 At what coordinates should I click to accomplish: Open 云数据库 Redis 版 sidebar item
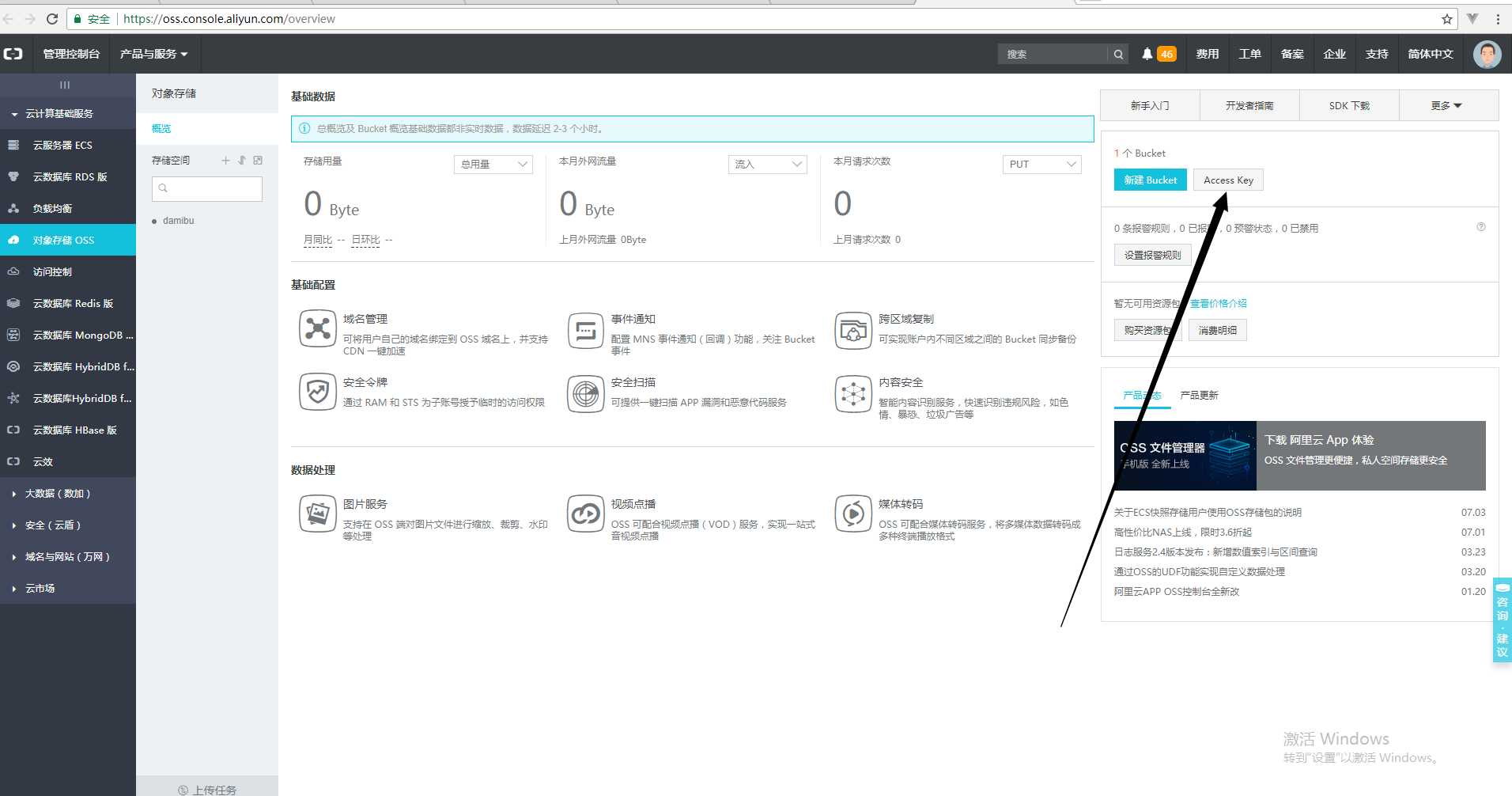(68, 303)
